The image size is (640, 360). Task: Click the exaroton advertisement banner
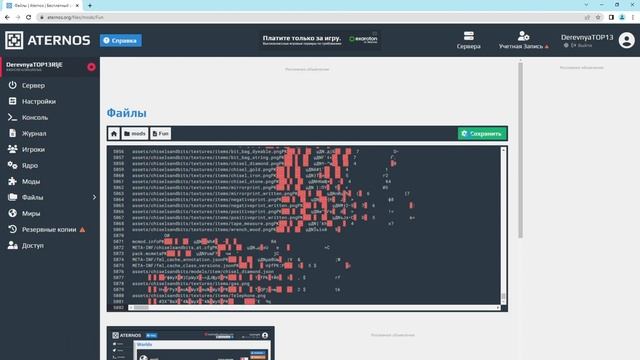tap(320, 40)
